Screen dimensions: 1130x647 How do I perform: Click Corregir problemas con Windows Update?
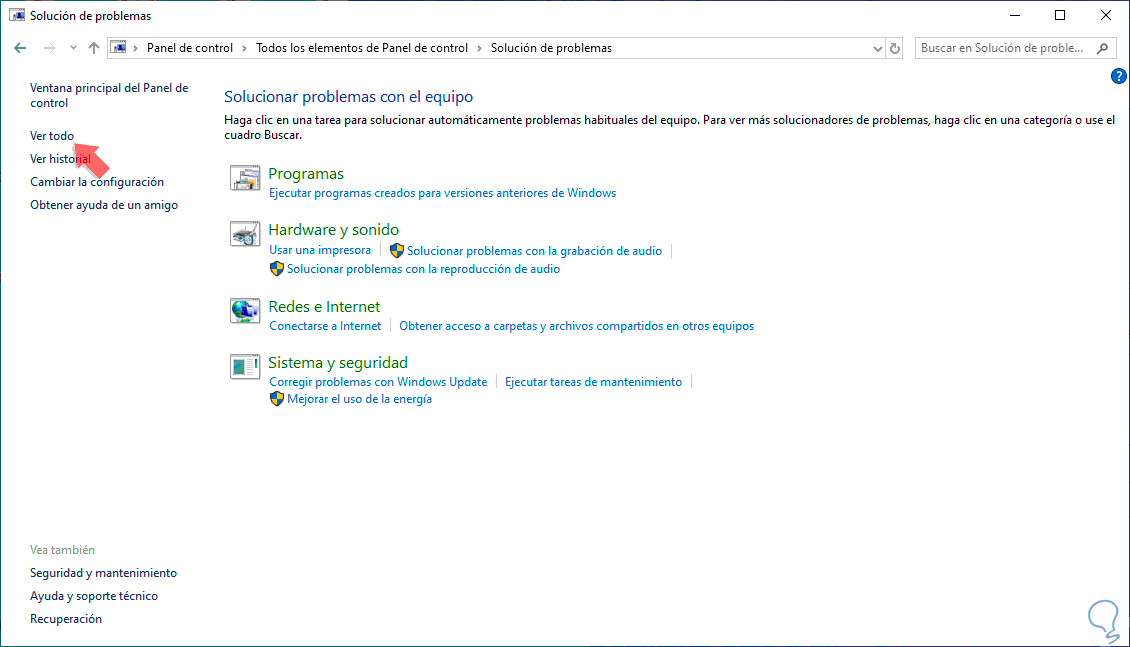pyautogui.click(x=378, y=382)
